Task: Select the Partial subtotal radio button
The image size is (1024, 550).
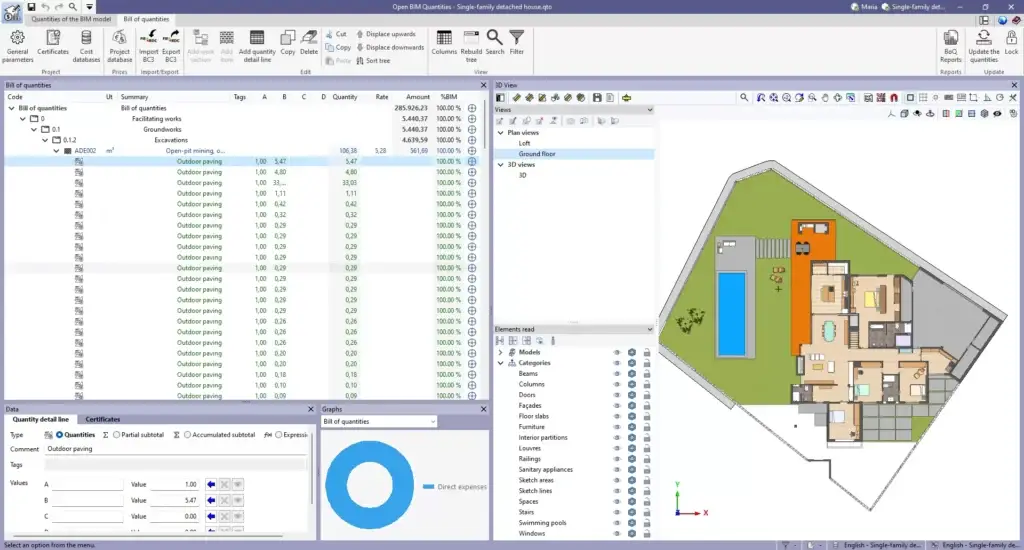Action: click(x=116, y=435)
